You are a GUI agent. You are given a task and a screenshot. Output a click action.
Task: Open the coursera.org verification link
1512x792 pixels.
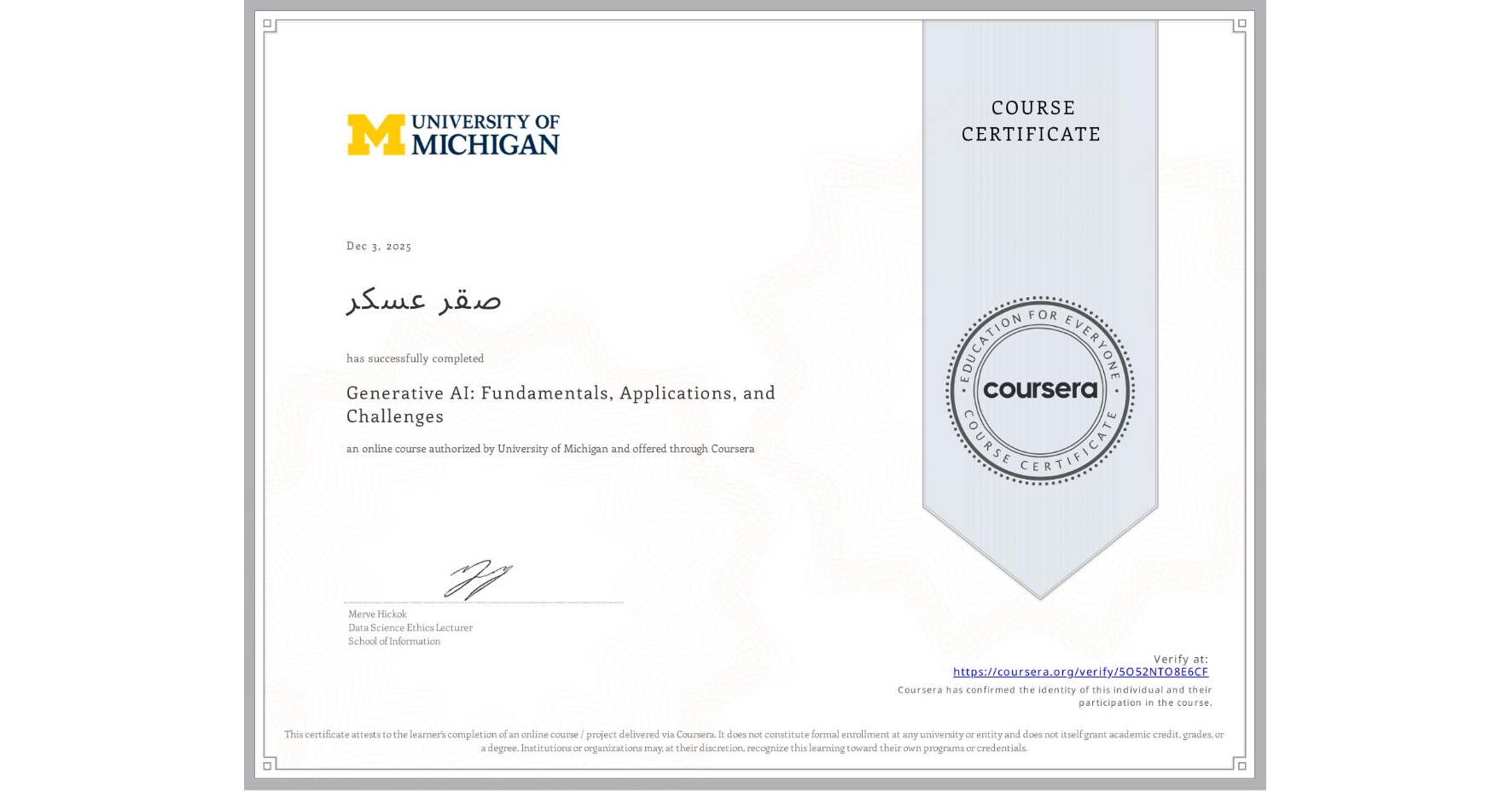(x=1080, y=672)
